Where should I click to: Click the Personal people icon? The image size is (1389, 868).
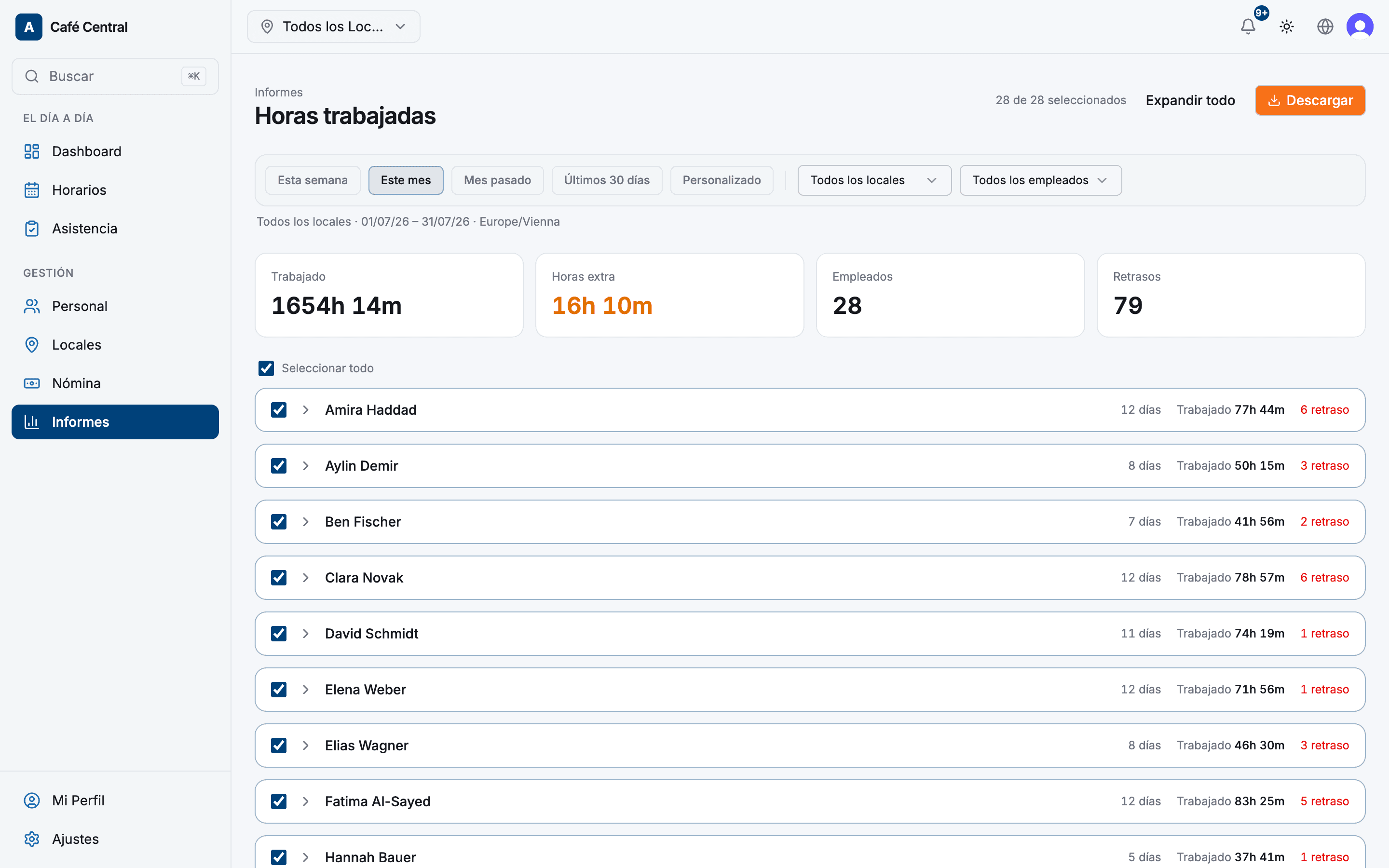(31, 307)
